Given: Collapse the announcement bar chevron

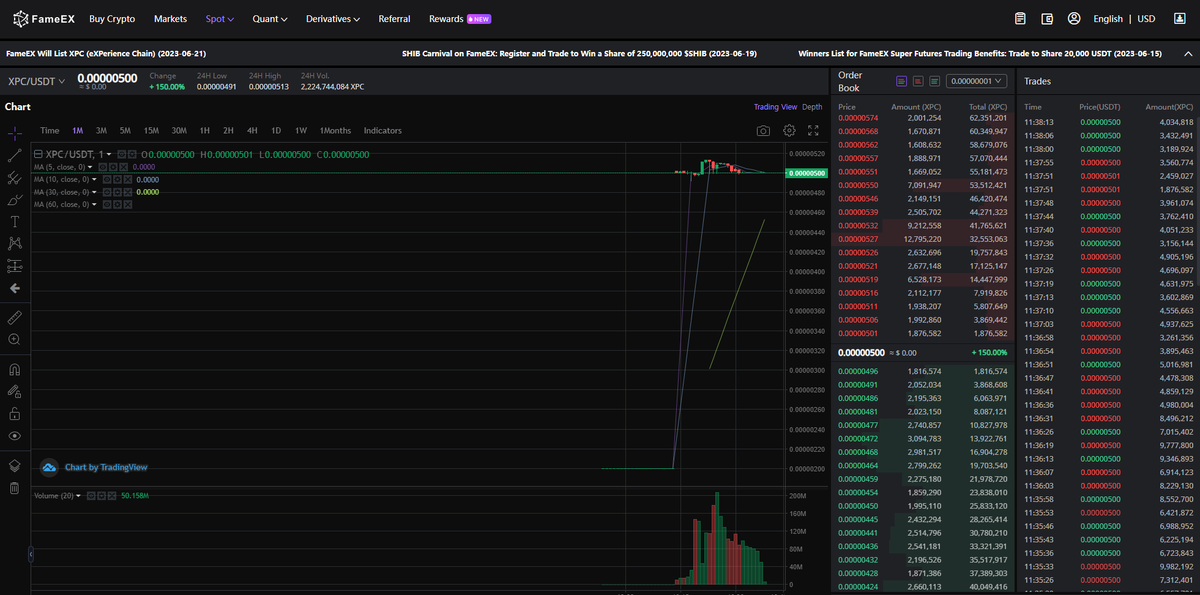Looking at the screenshot, I should [x=1188, y=54].
